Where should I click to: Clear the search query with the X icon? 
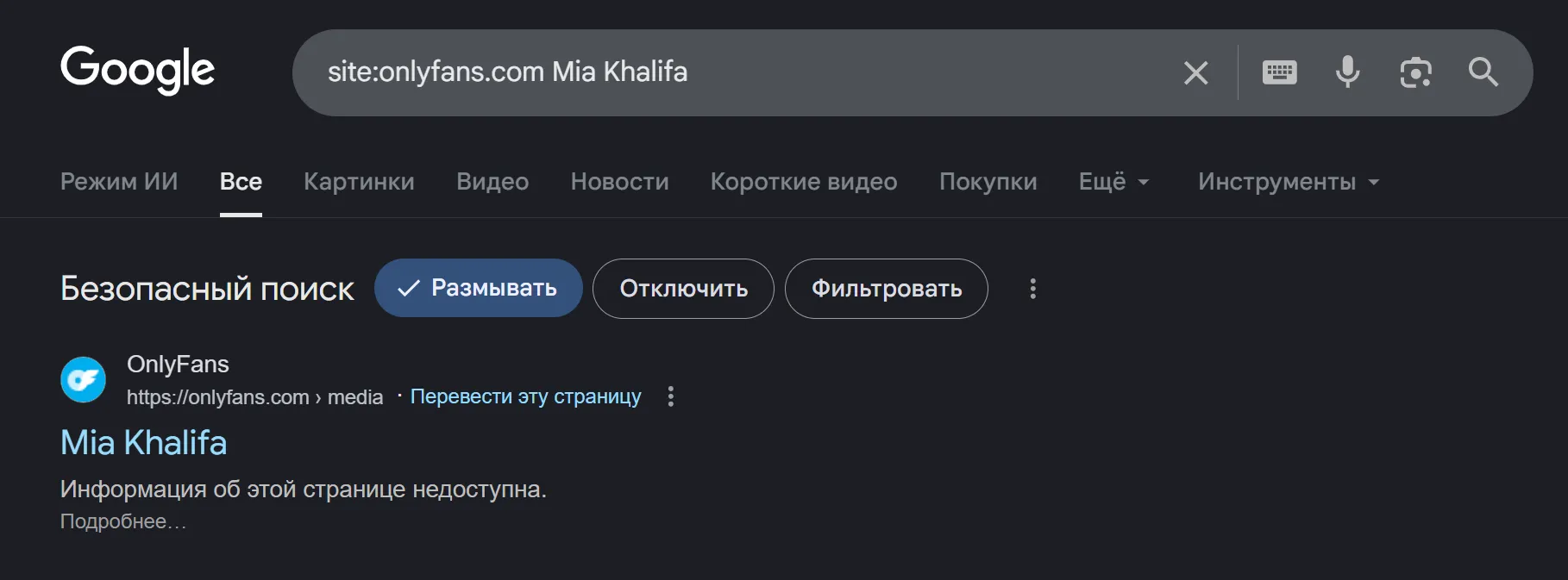click(1195, 72)
